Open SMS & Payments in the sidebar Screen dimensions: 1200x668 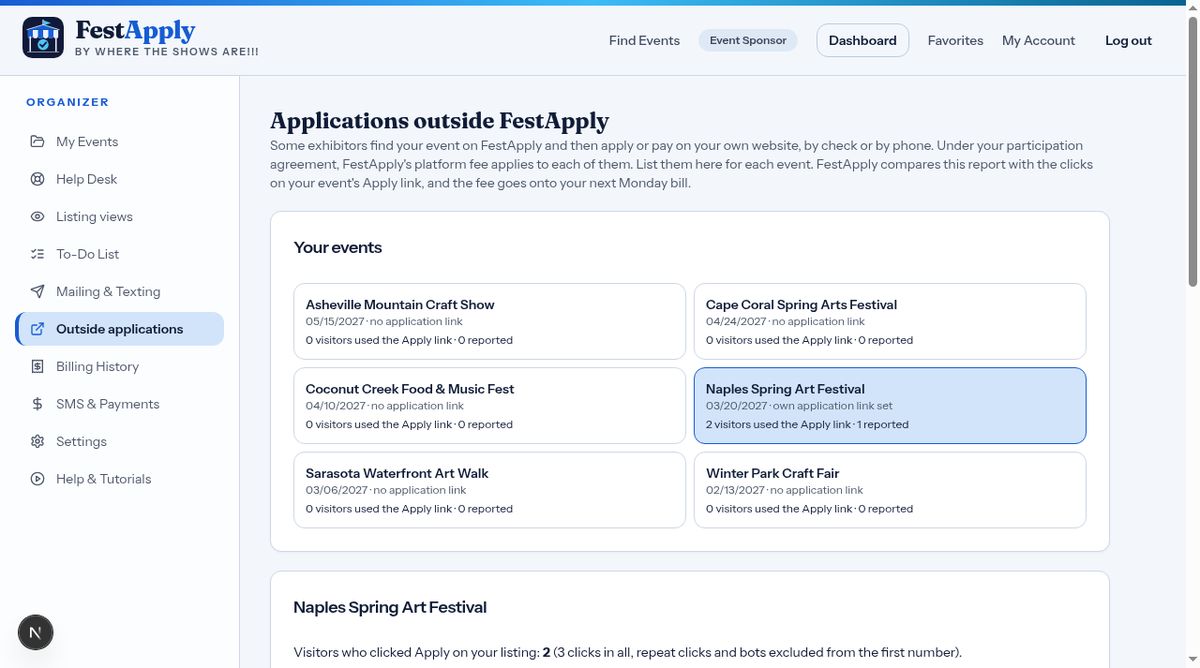[120, 404]
